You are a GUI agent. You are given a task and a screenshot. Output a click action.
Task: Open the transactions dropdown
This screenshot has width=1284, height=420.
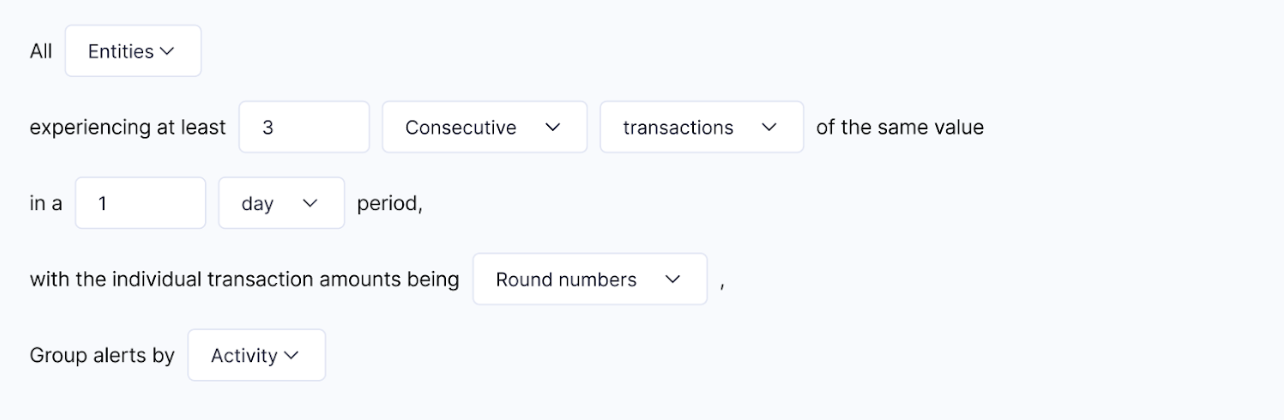(700, 127)
